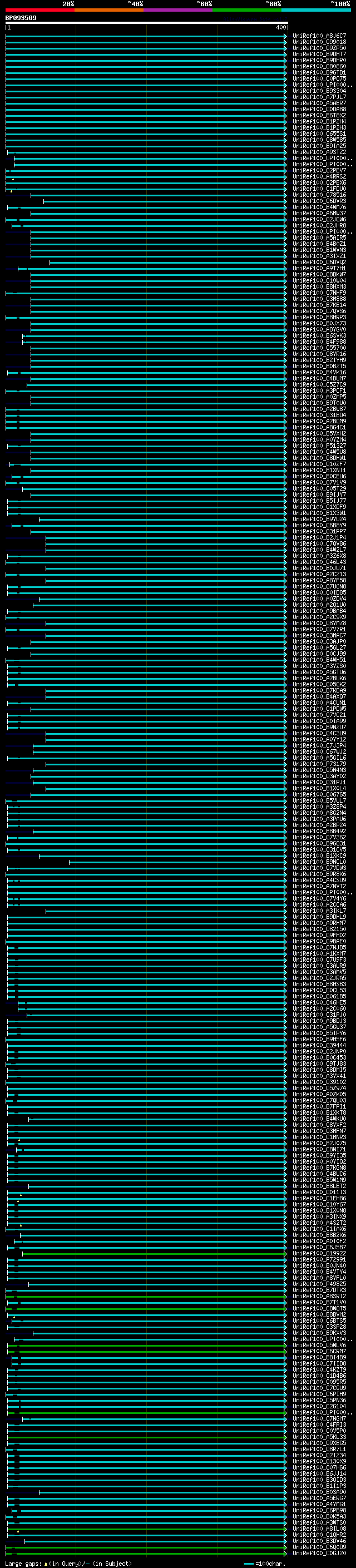Open hit UniRef100_A4RRS2

point(319,176)
